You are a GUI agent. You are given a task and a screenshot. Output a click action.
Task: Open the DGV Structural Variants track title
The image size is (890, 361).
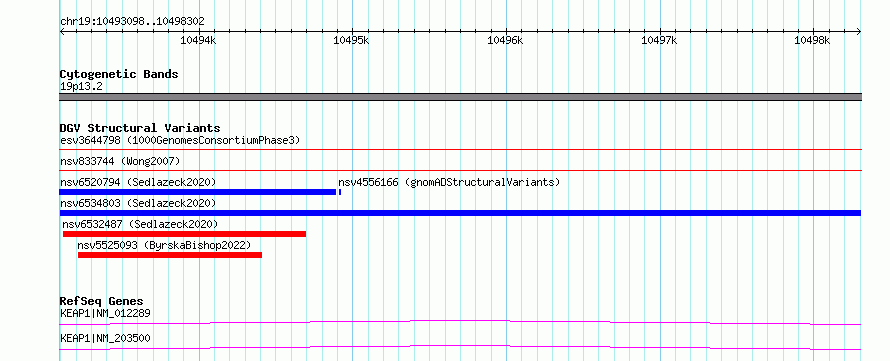click(140, 128)
